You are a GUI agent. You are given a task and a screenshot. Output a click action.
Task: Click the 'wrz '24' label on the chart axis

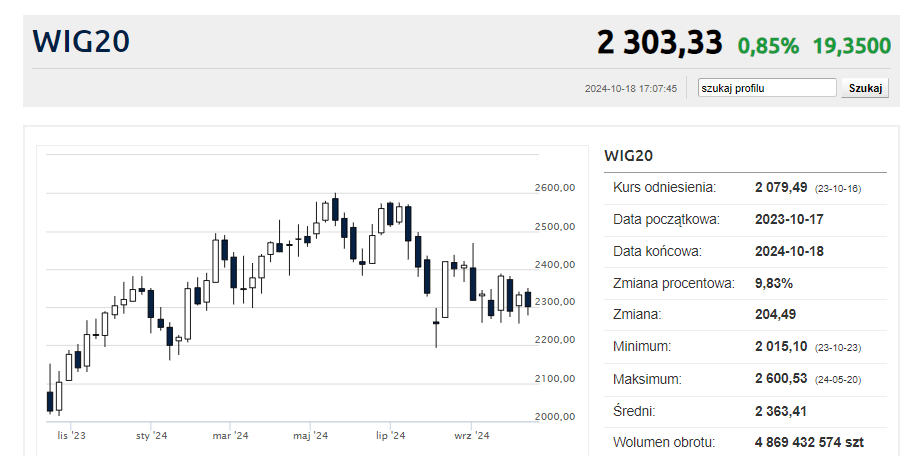point(471,436)
